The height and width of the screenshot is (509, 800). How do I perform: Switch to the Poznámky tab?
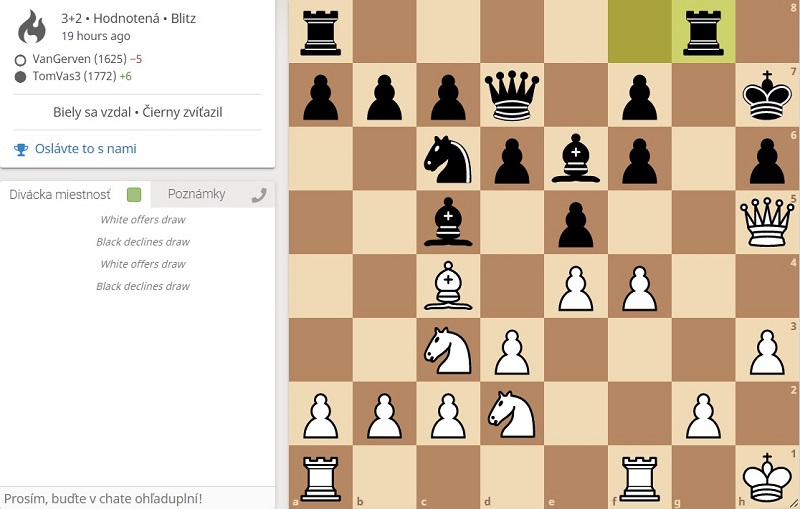click(x=196, y=194)
